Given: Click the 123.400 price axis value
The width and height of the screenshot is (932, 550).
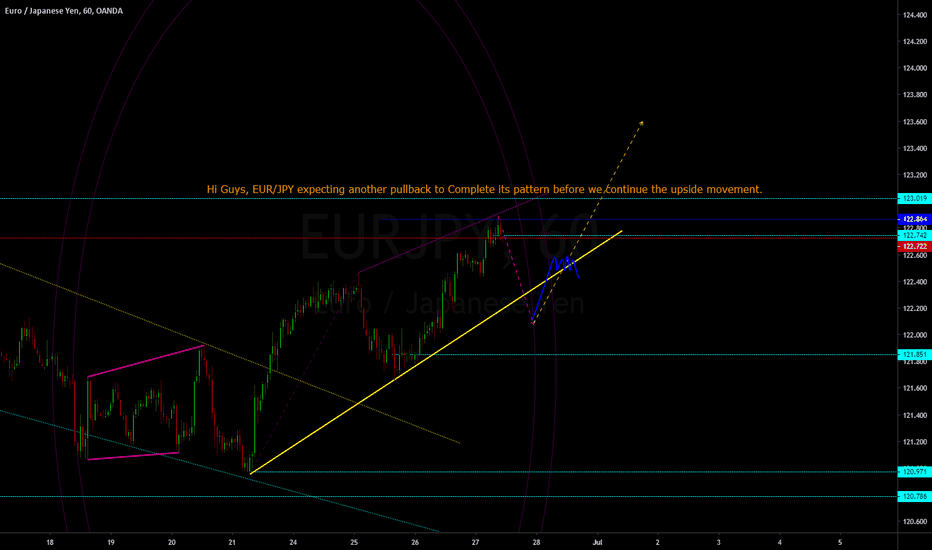Looking at the screenshot, I should (915, 149).
